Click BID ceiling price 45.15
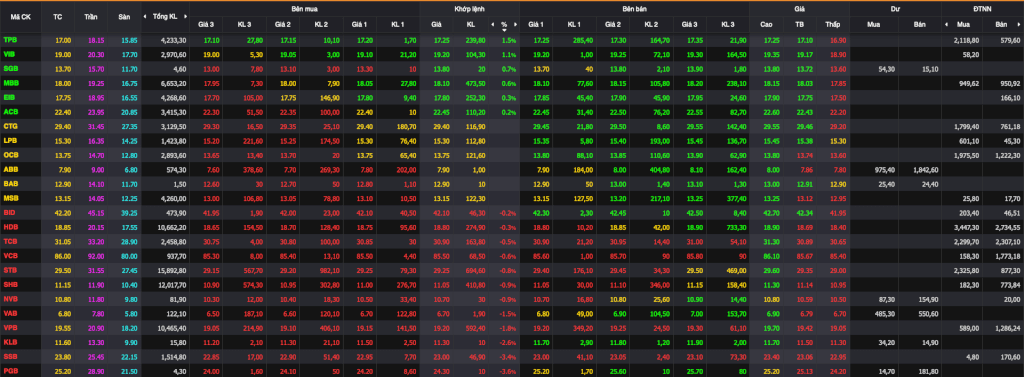1024x377 pixels. (96, 212)
